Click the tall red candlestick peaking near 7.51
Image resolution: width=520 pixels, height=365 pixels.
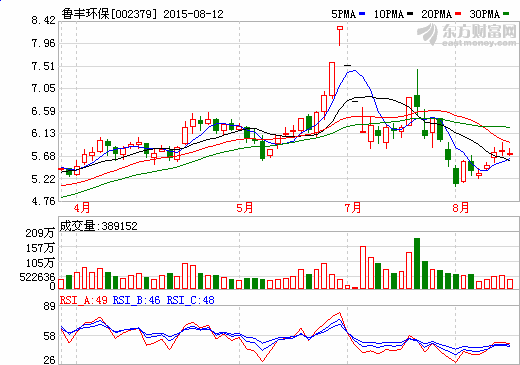332,79
